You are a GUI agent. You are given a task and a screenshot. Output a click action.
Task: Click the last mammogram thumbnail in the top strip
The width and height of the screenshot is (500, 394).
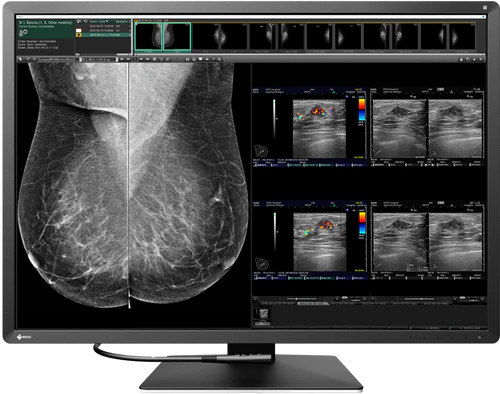pyautogui.click(x=463, y=36)
